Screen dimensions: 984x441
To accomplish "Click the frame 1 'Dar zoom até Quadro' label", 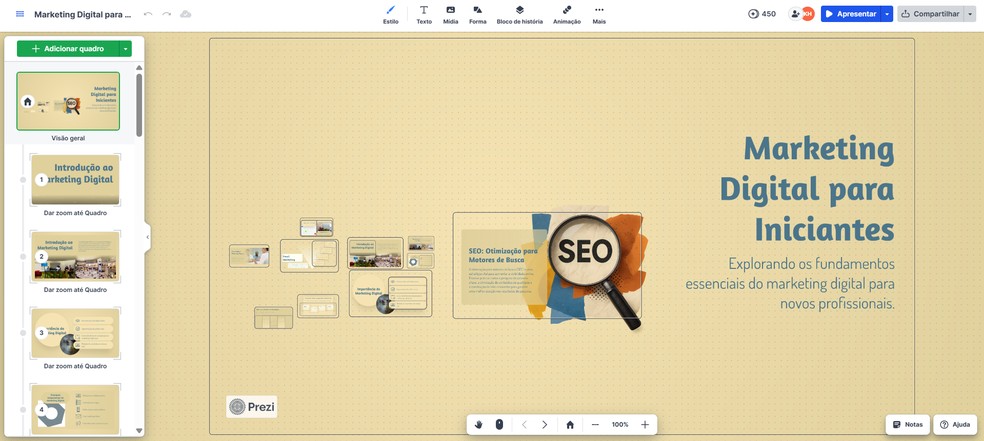I will point(75,213).
